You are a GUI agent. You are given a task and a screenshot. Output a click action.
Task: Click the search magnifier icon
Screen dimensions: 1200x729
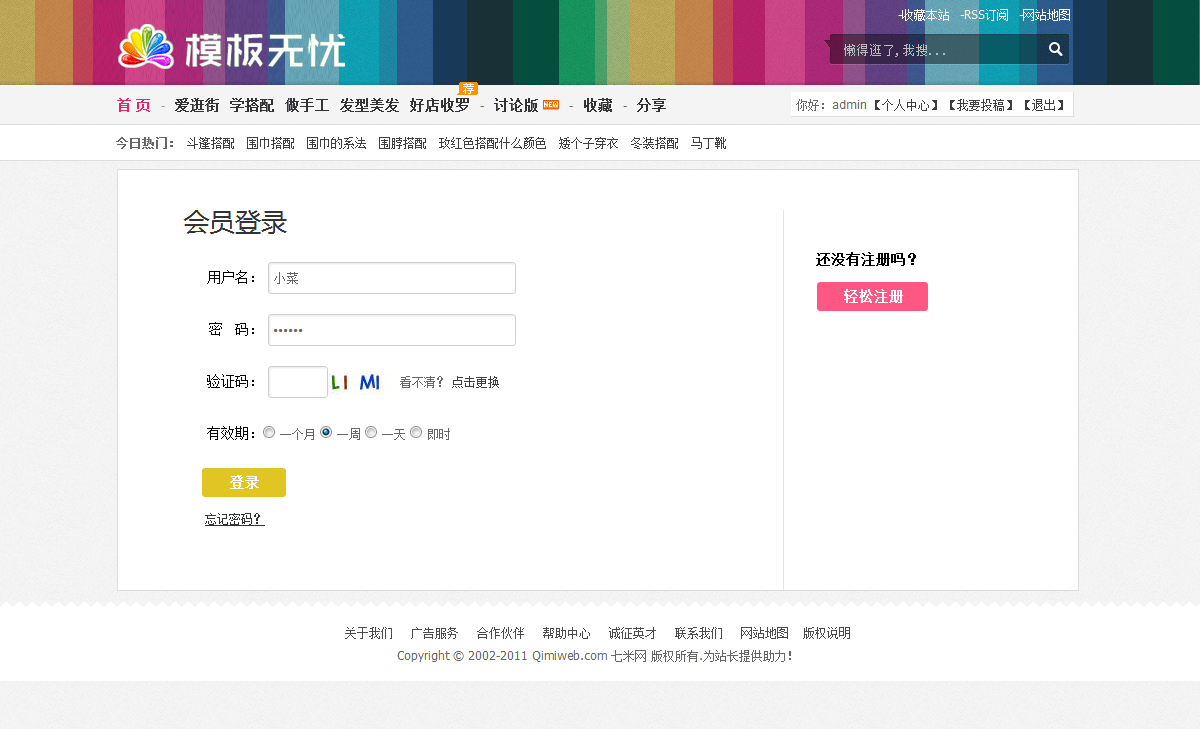[1055, 49]
